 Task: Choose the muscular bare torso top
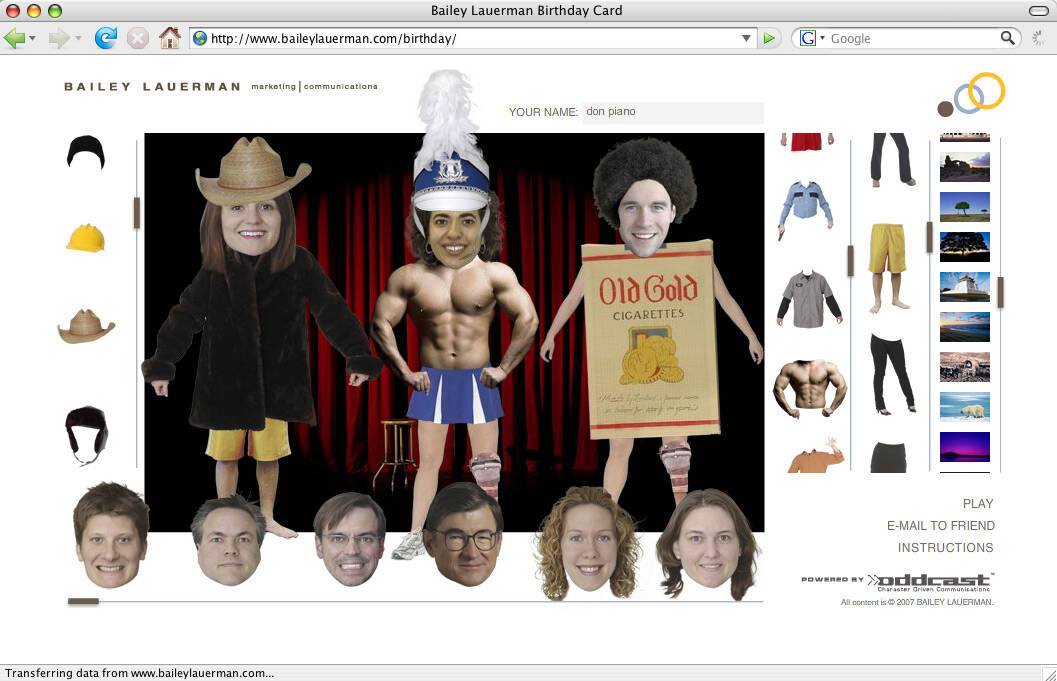(x=810, y=387)
